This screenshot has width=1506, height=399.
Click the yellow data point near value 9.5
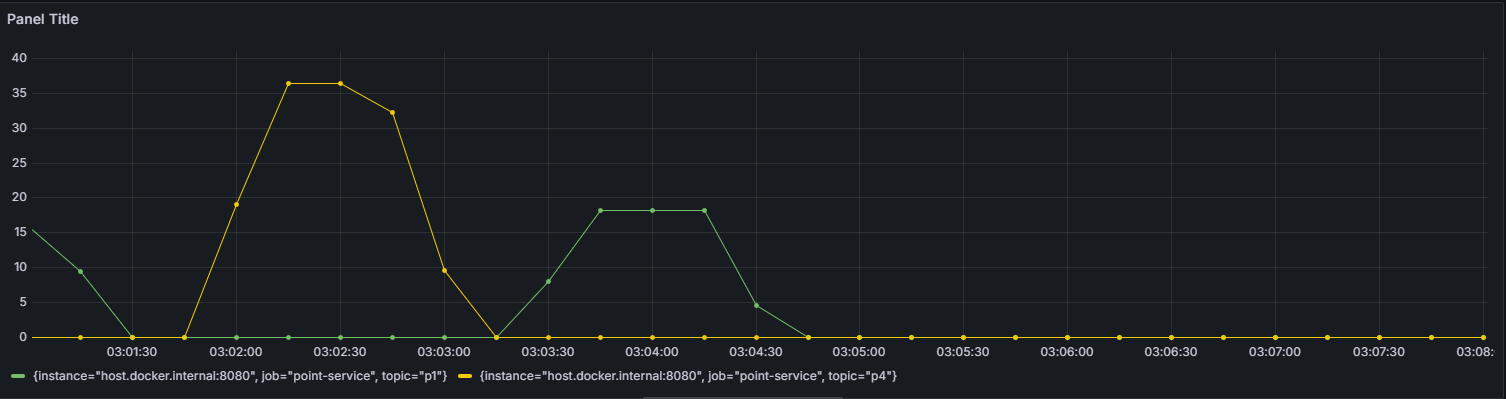444,270
